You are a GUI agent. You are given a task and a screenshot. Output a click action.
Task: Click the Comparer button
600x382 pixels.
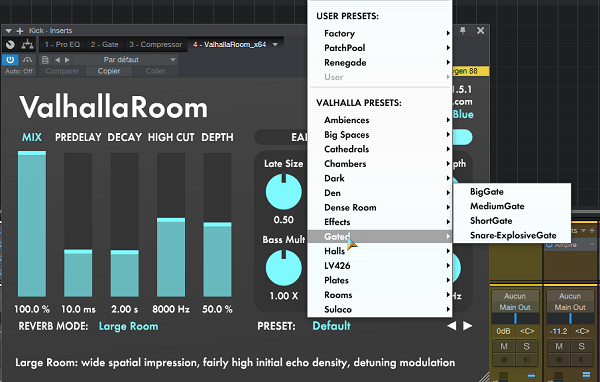(x=62, y=71)
